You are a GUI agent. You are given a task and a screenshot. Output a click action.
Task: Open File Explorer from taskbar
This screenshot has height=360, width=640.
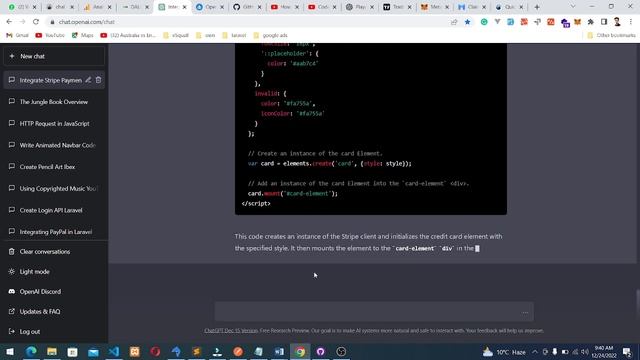[52, 351]
